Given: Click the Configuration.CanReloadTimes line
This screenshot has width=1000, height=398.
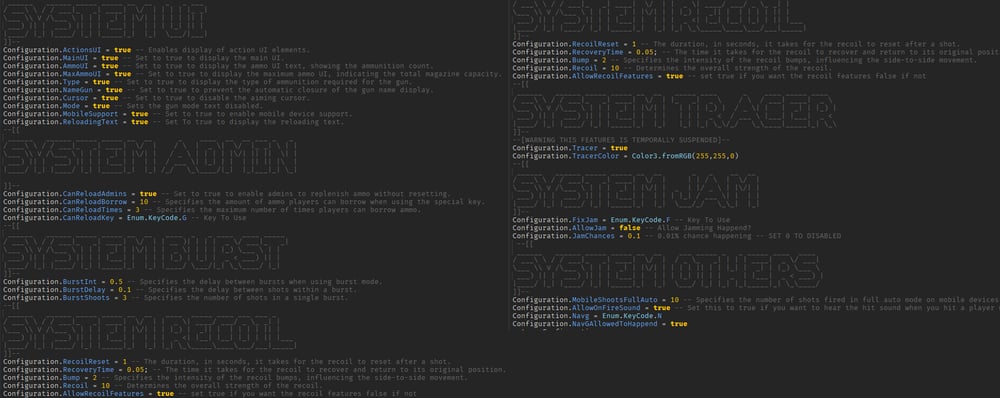Looking at the screenshot, I should pos(212,210).
